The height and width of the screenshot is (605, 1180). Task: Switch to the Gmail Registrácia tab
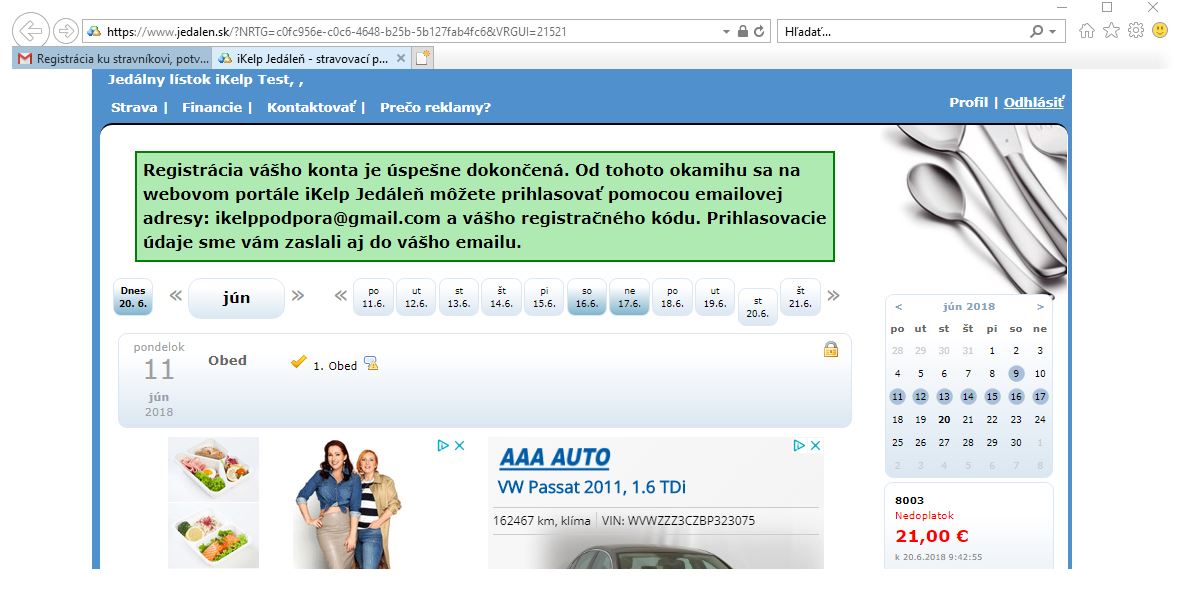click(x=112, y=59)
